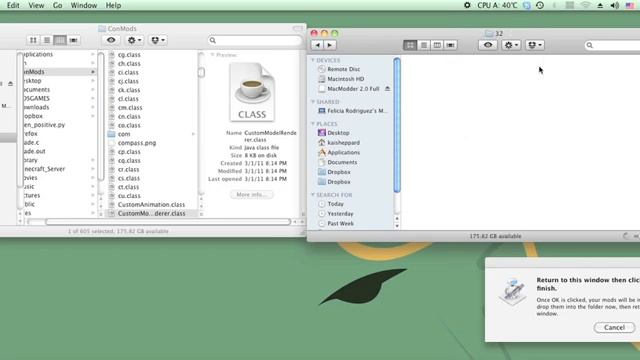Open Dropbox menu in 32 window toolbar
640x360 pixels.
[x=535, y=45]
